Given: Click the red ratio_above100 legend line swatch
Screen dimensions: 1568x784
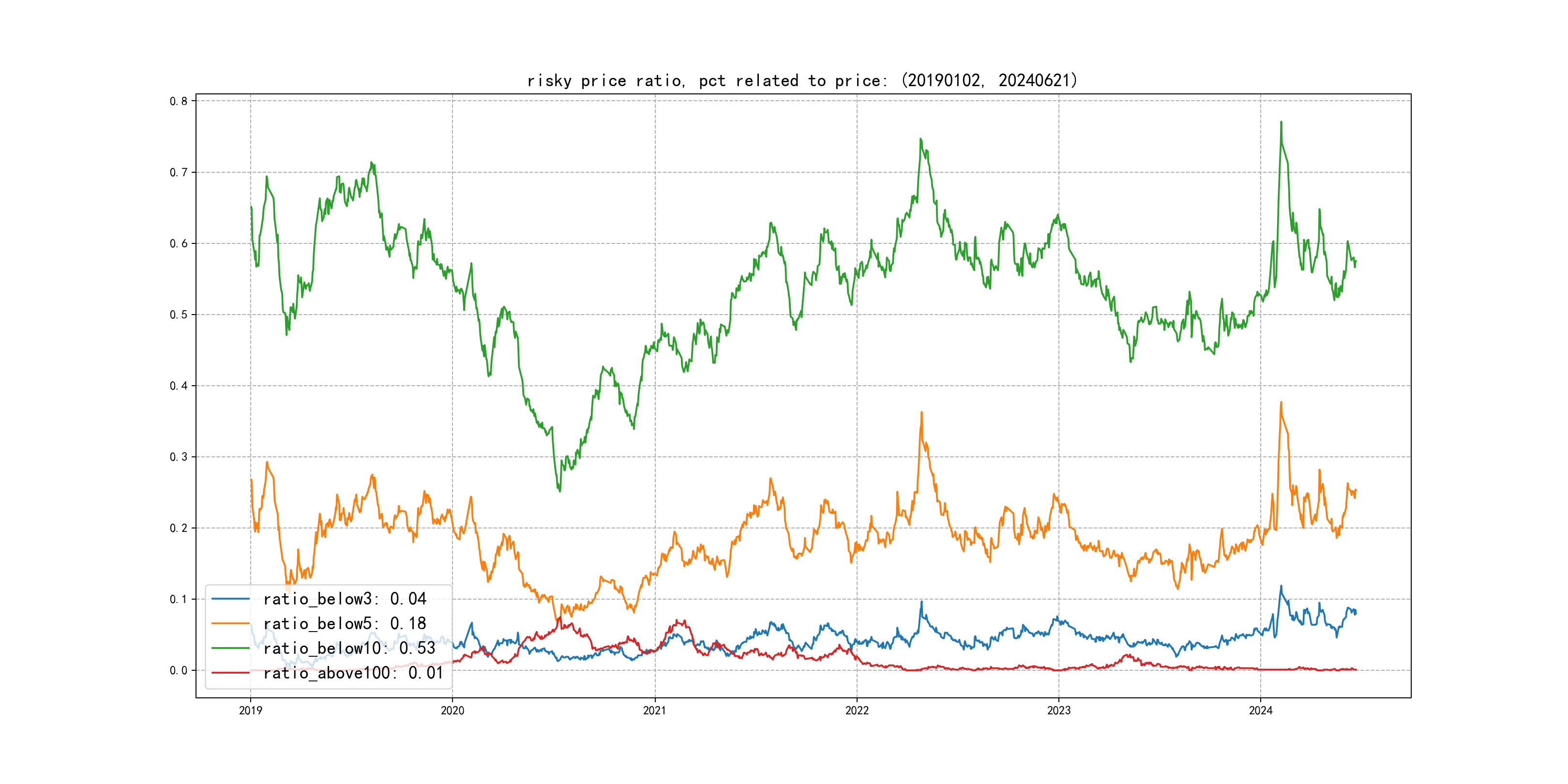Looking at the screenshot, I should pyautogui.click(x=230, y=673).
